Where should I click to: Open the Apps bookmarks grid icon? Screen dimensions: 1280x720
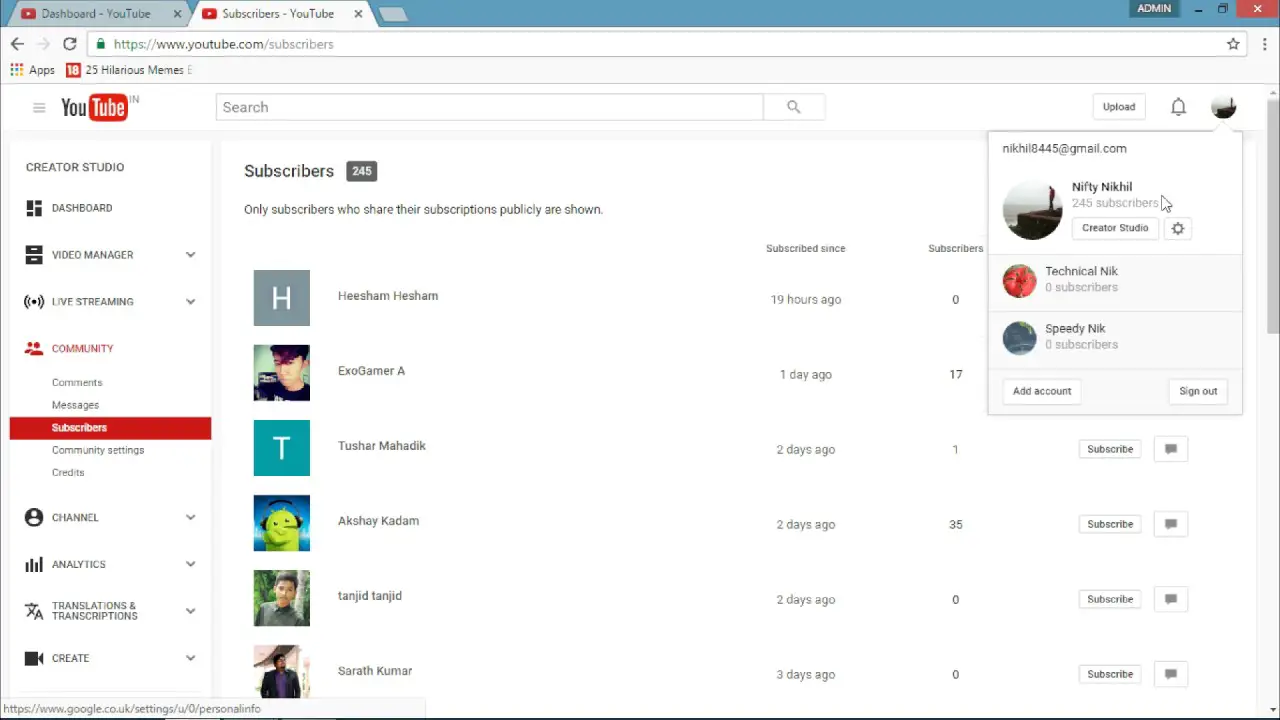(x=16, y=70)
